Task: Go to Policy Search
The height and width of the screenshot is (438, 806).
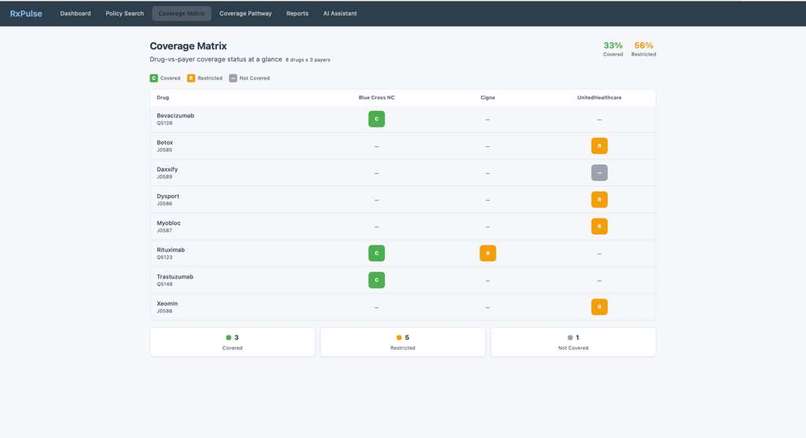Action: click(125, 13)
